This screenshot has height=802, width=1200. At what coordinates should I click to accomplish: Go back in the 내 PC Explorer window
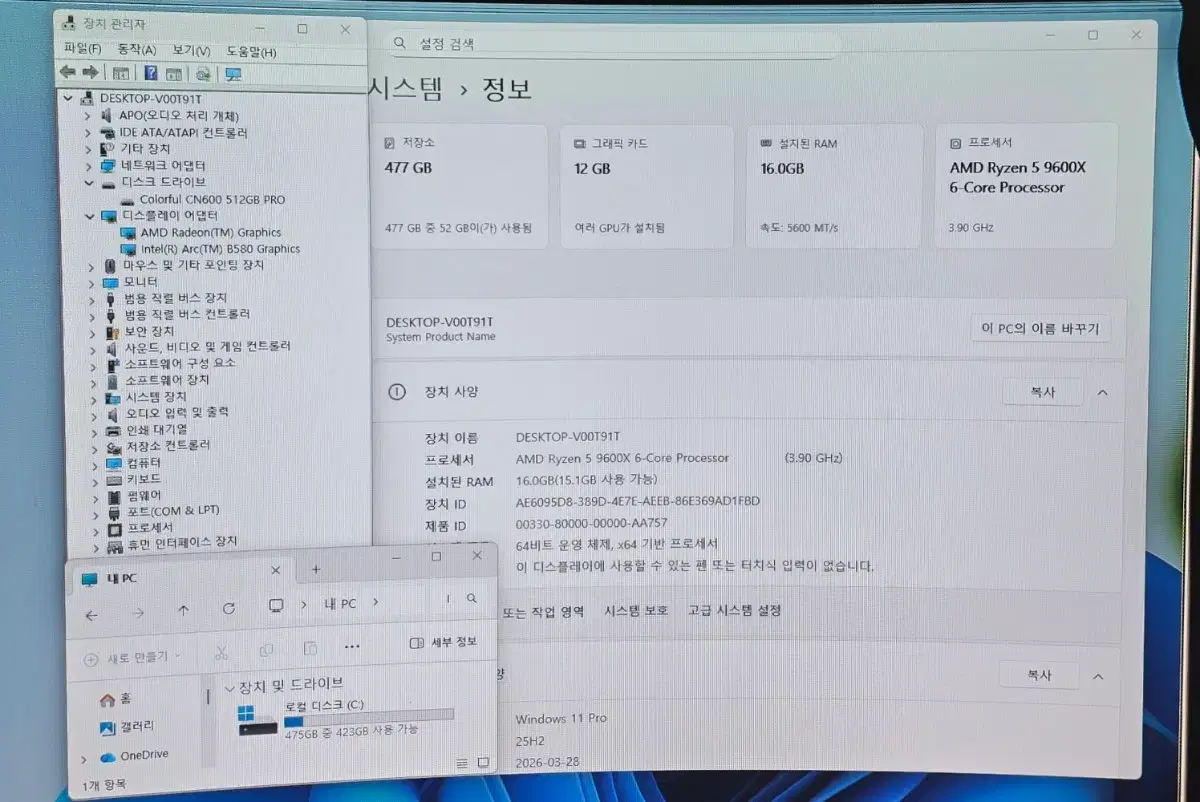tap(91, 614)
